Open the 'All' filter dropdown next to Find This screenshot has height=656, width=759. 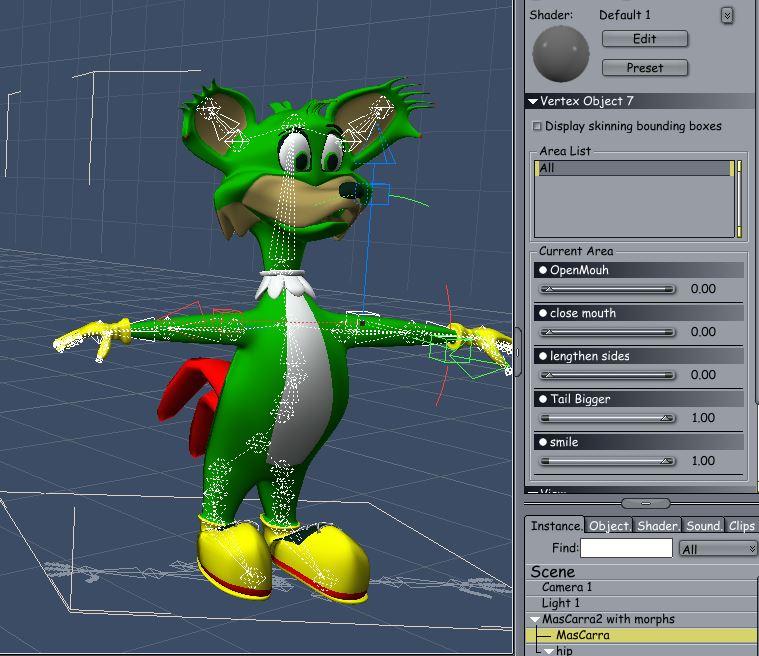pos(718,549)
